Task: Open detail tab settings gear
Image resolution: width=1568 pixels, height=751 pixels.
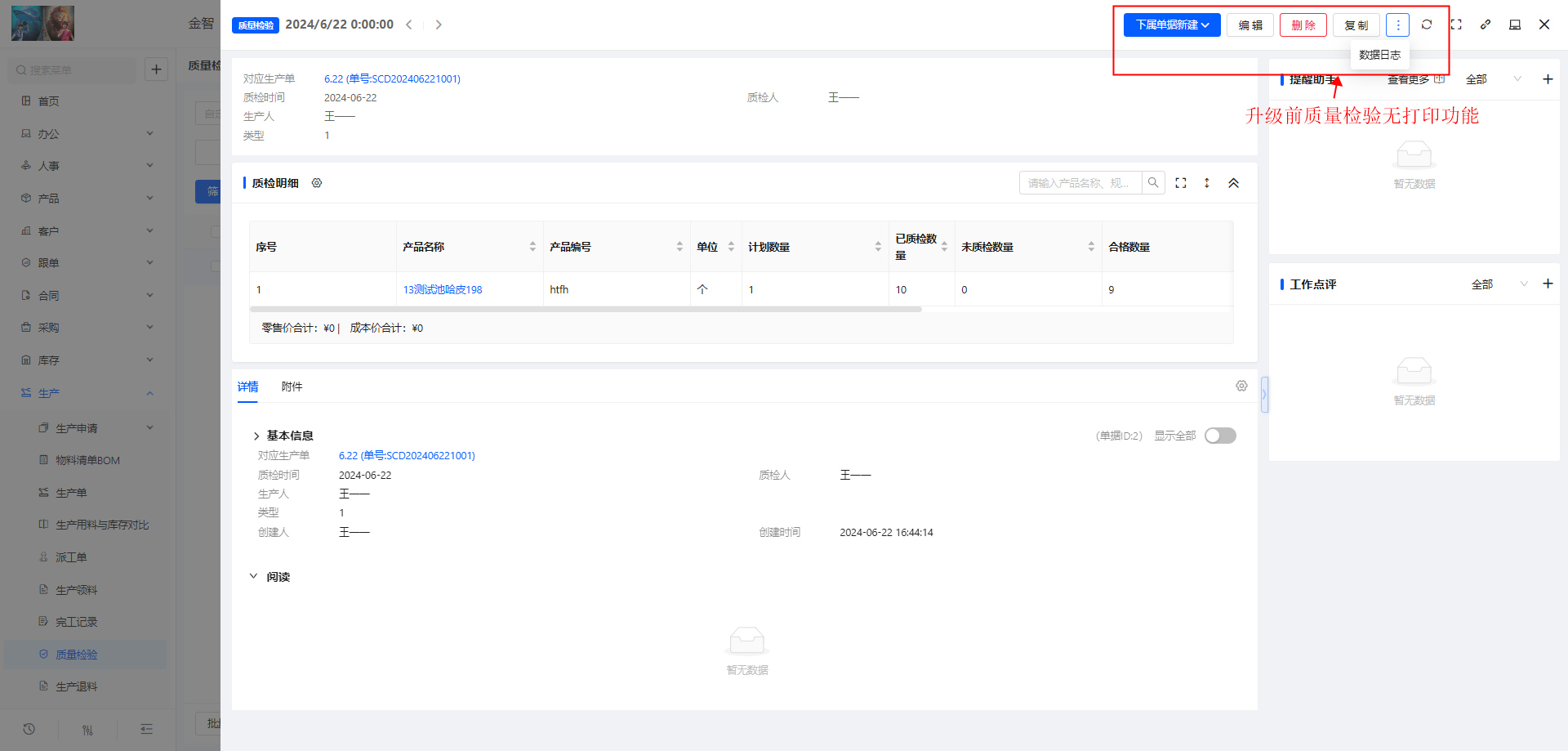Action: tap(1241, 386)
